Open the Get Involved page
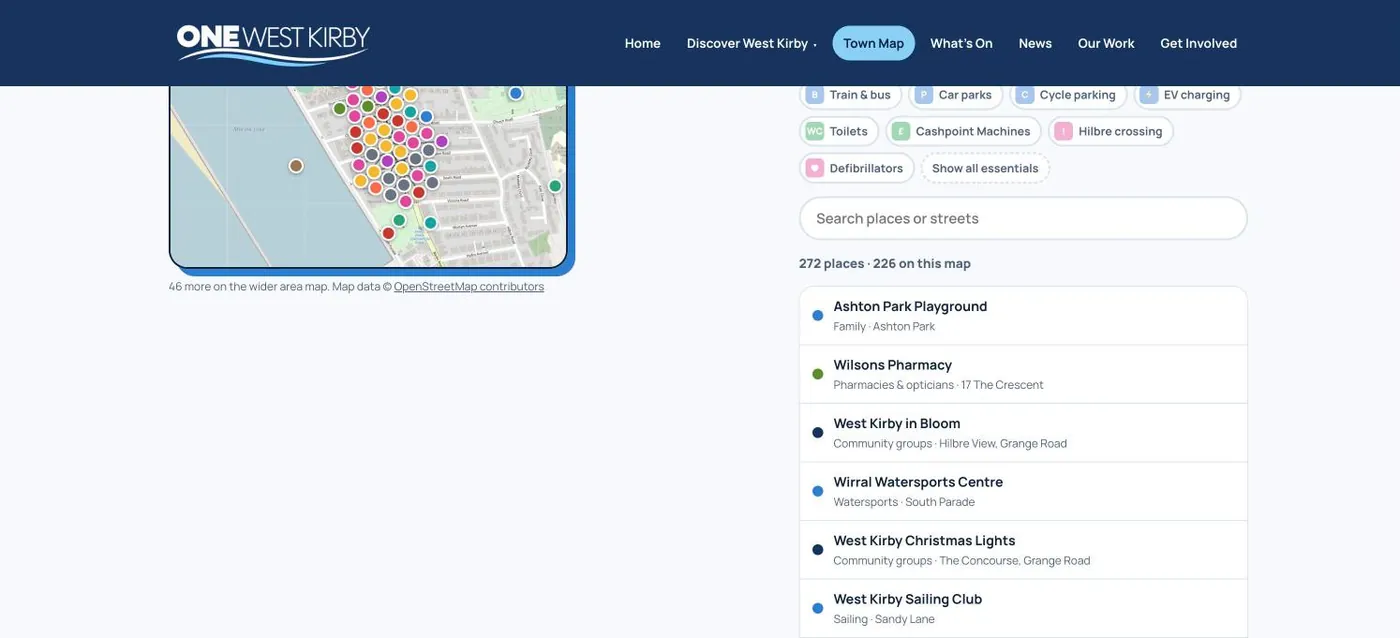Screen dimensions: 1400x638 pyautogui.click(x=1198, y=43)
